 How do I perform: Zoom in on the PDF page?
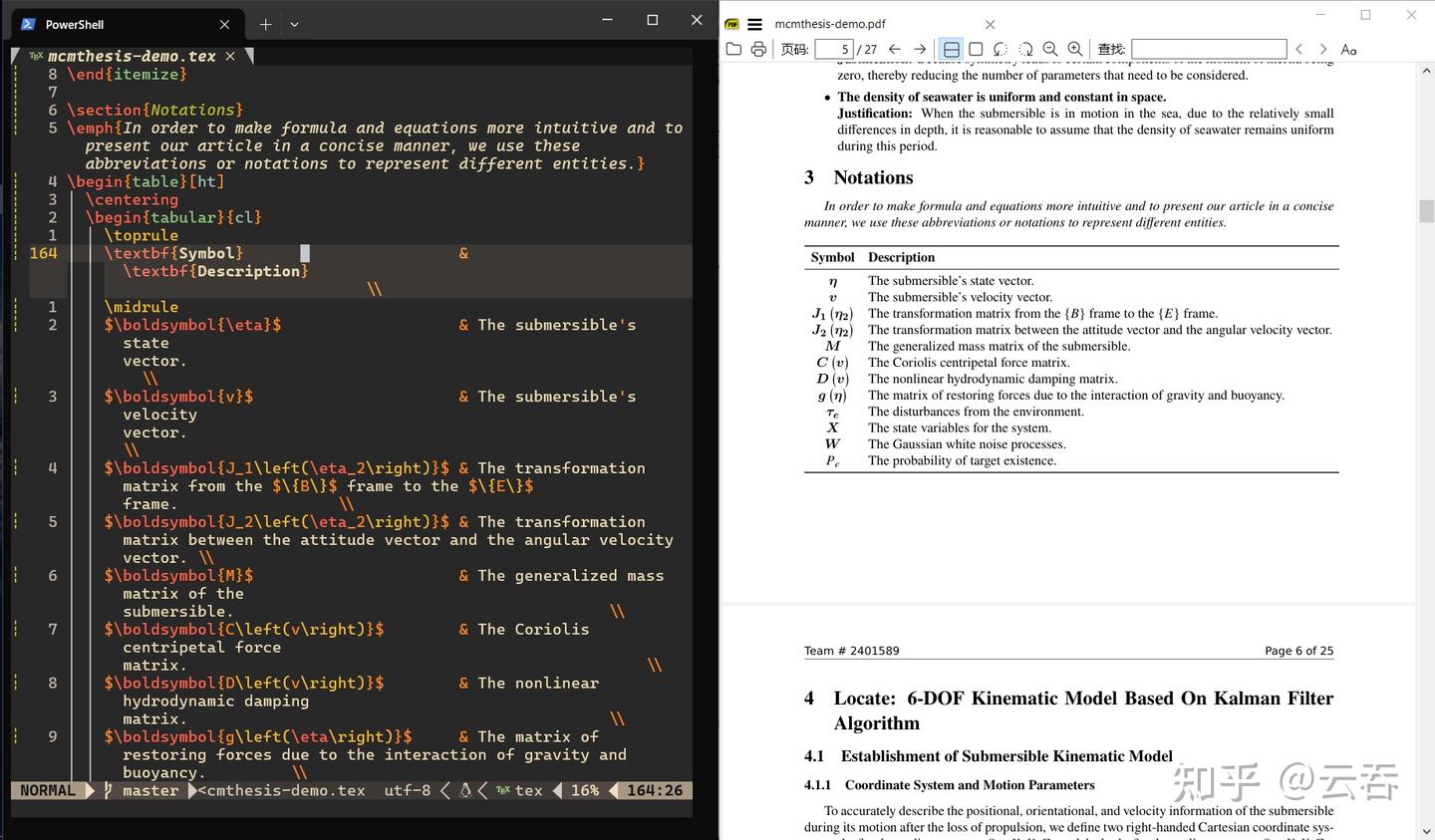pyautogui.click(x=1075, y=48)
